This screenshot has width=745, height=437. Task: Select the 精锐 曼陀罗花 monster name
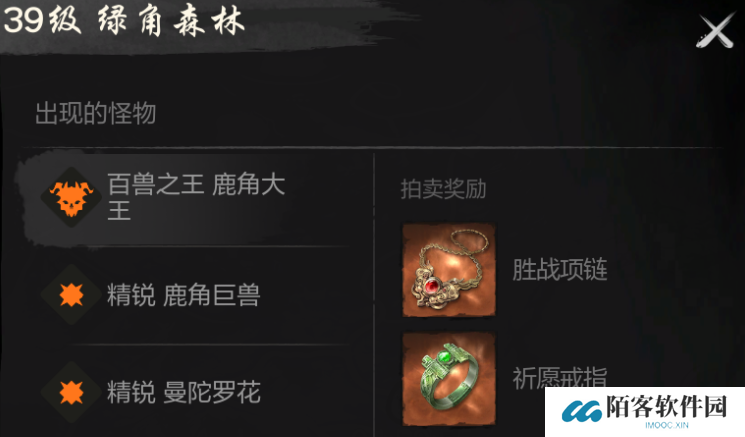click(x=183, y=392)
